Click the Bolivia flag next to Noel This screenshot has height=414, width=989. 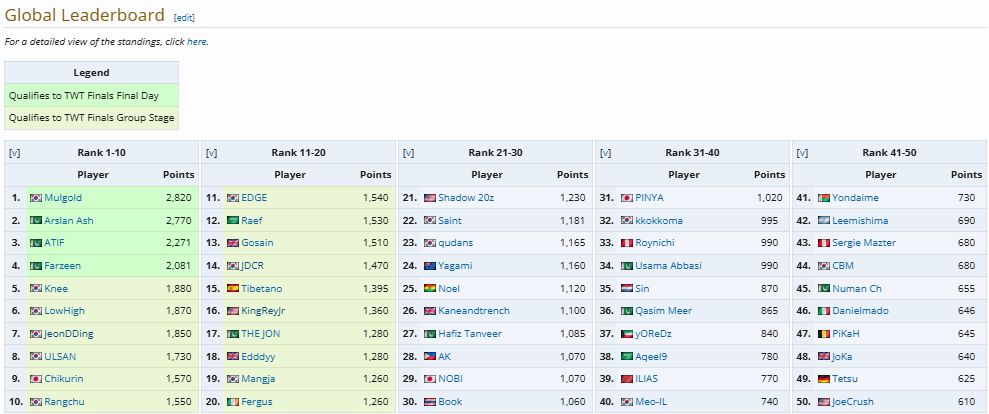430,289
